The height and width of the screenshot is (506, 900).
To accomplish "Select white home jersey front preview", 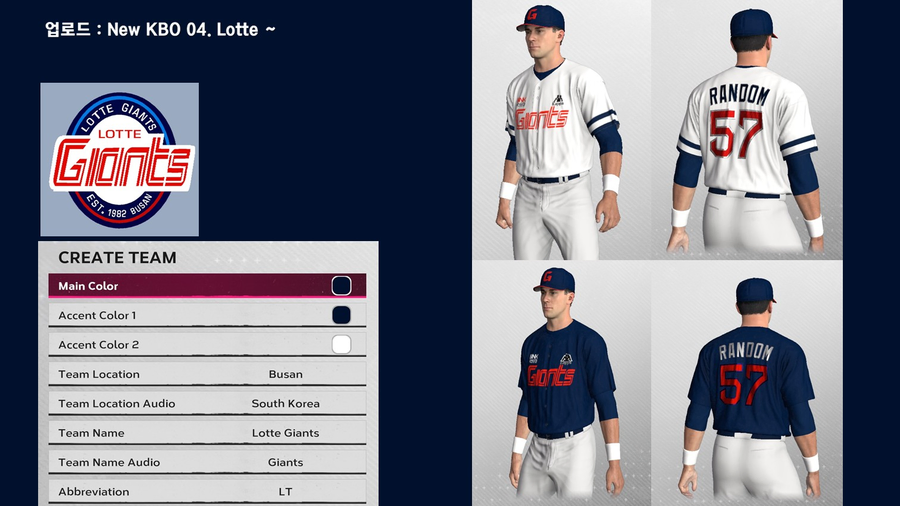I will coord(561,130).
